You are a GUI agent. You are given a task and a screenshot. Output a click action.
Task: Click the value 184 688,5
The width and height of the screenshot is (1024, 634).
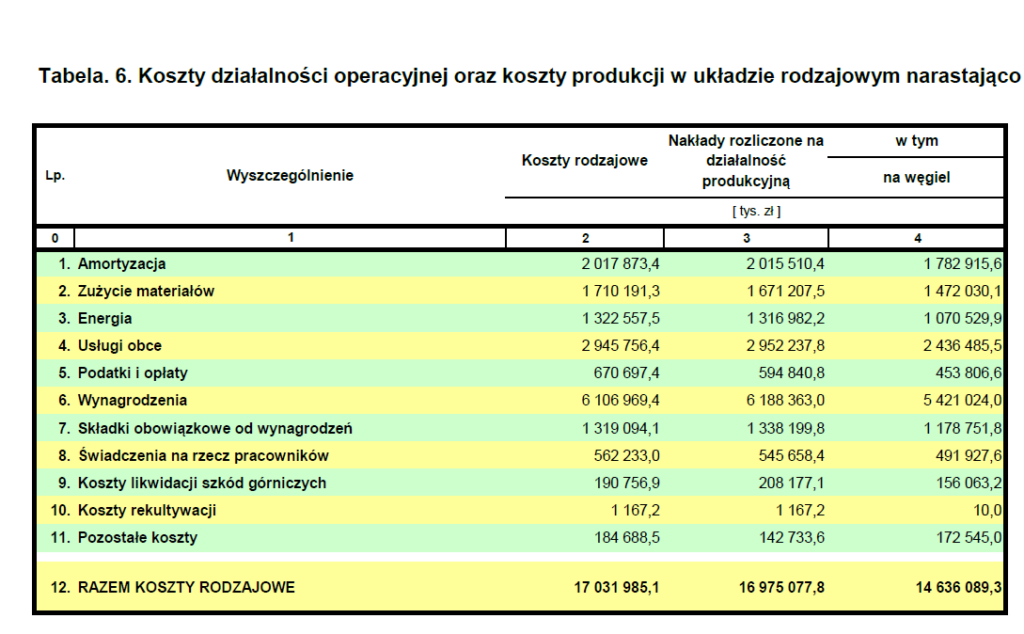tap(626, 538)
